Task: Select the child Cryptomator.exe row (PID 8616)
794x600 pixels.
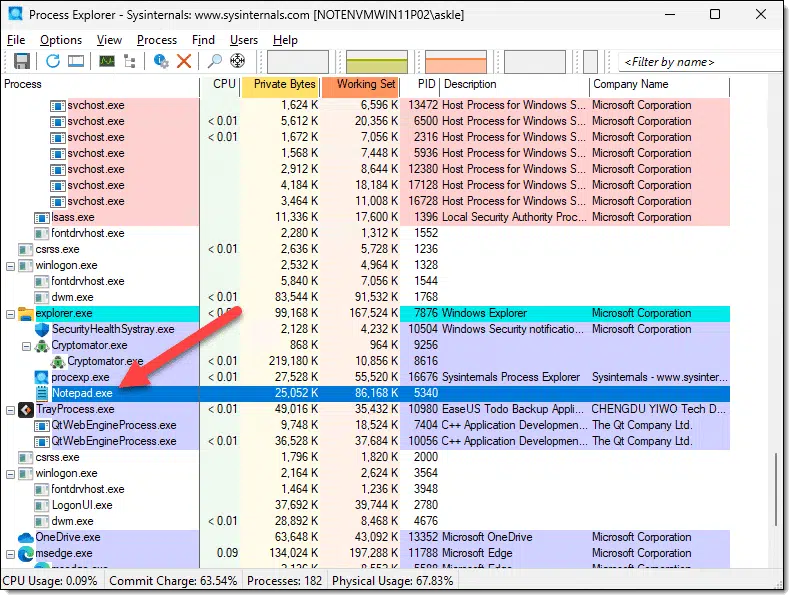Action: point(365,362)
